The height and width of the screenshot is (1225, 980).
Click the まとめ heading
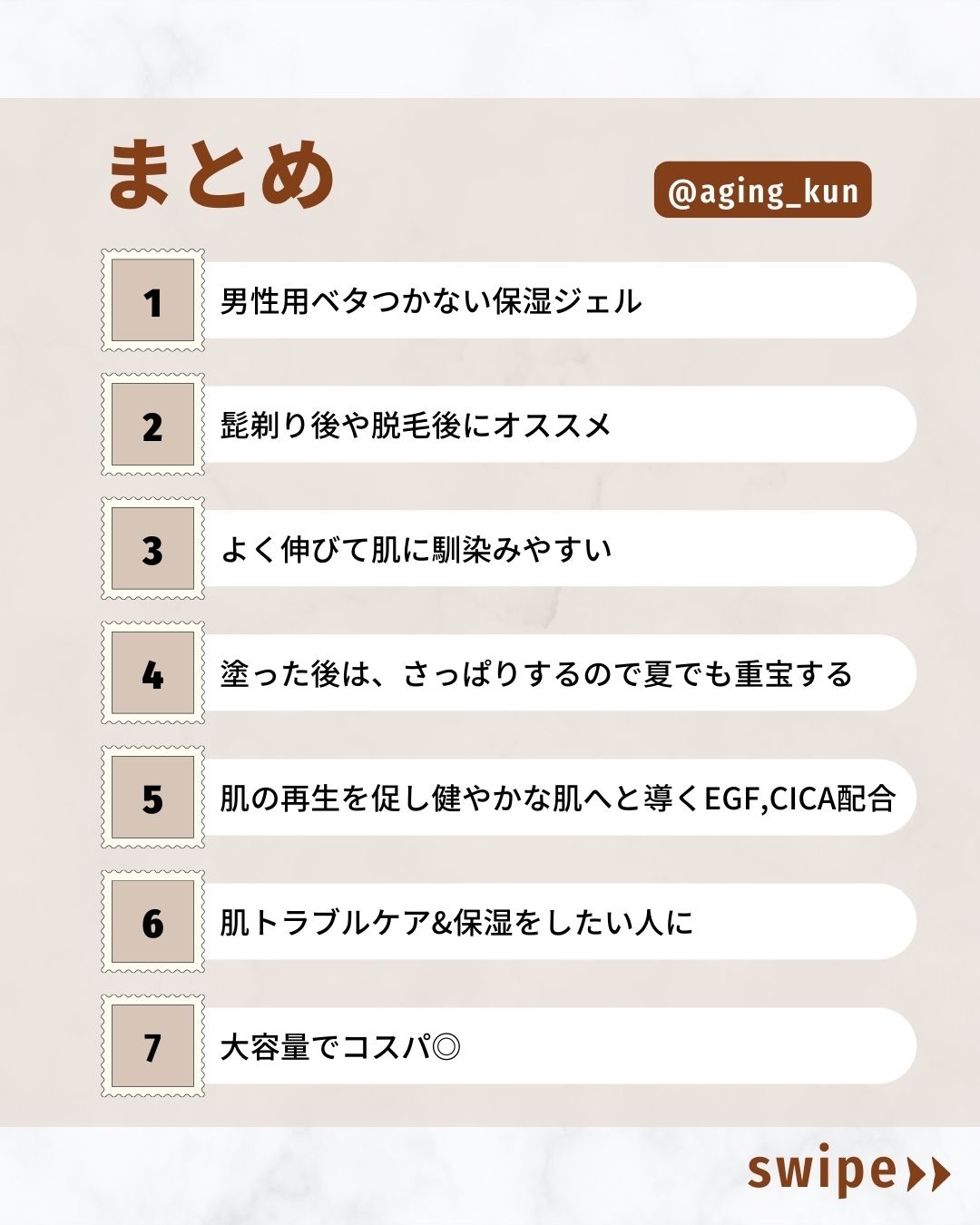[221, 175]
